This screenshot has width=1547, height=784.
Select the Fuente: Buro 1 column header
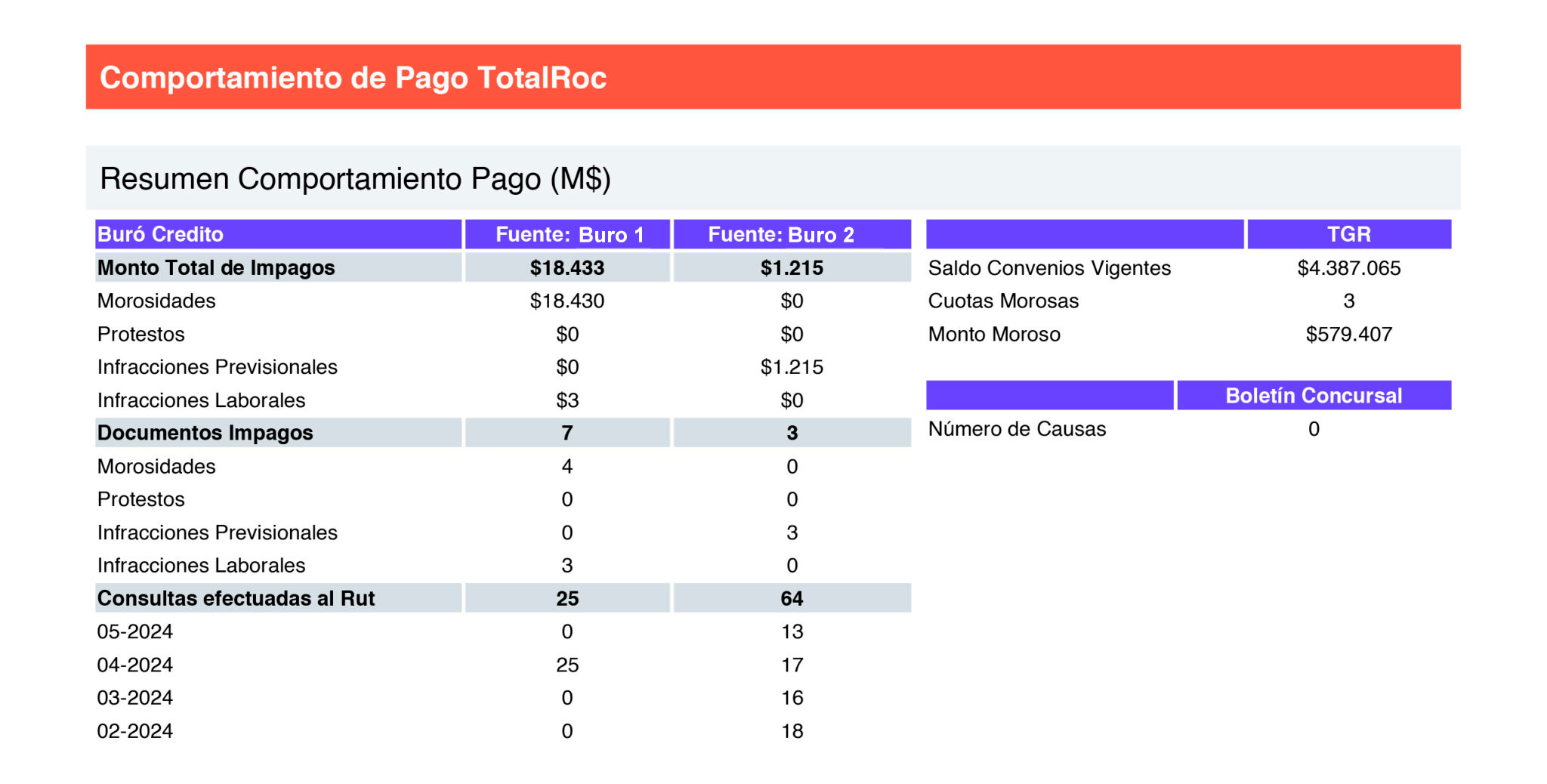567,234
